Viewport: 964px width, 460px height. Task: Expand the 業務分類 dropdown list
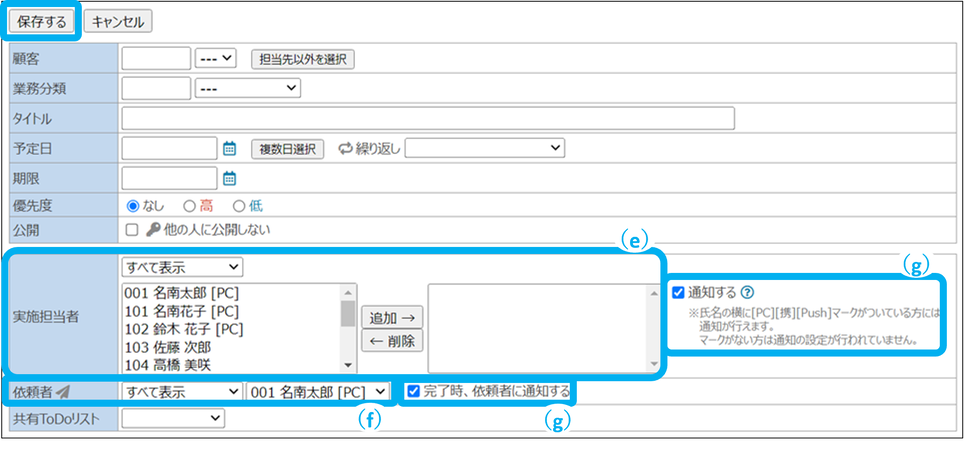tap(247, 89)
